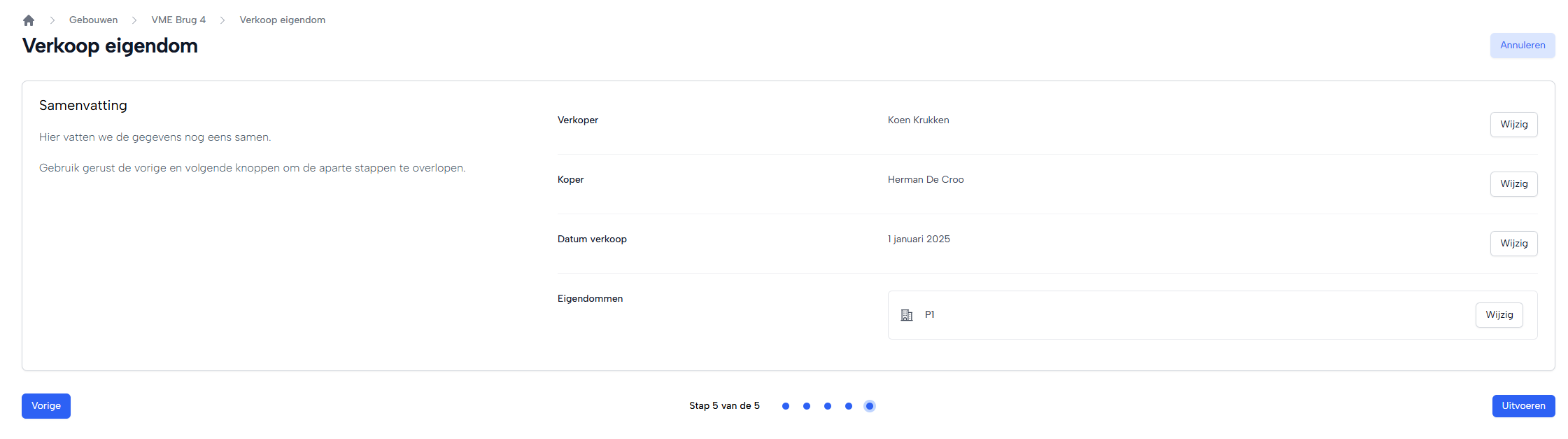Open the Gebouwen breadcrumb
The image size is (1568, 439).
(93, 20)
